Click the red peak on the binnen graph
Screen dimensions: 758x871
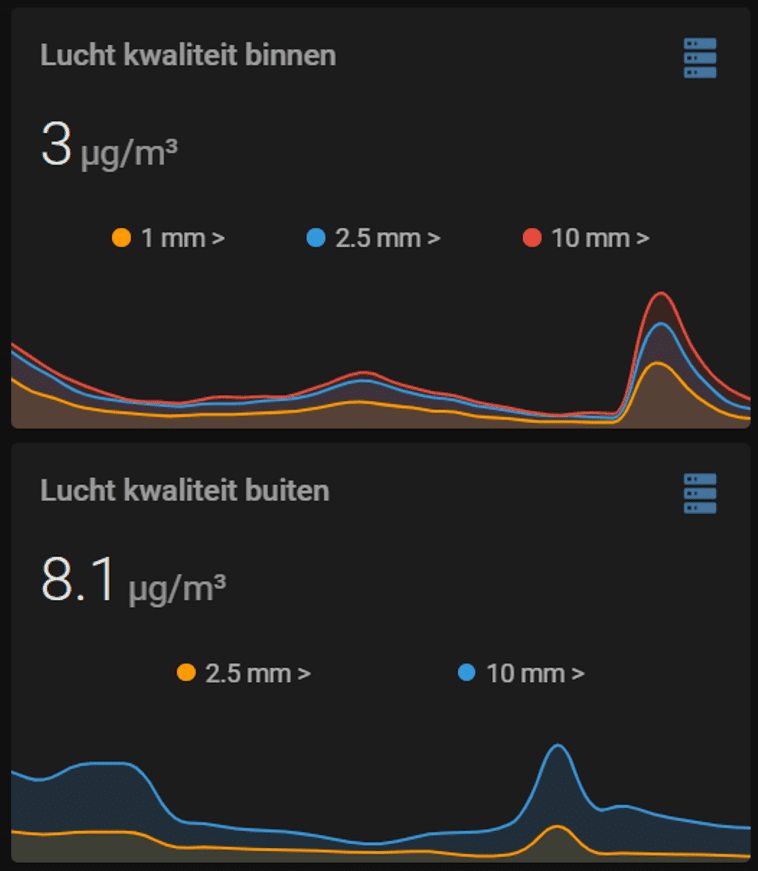click(660, 294)
